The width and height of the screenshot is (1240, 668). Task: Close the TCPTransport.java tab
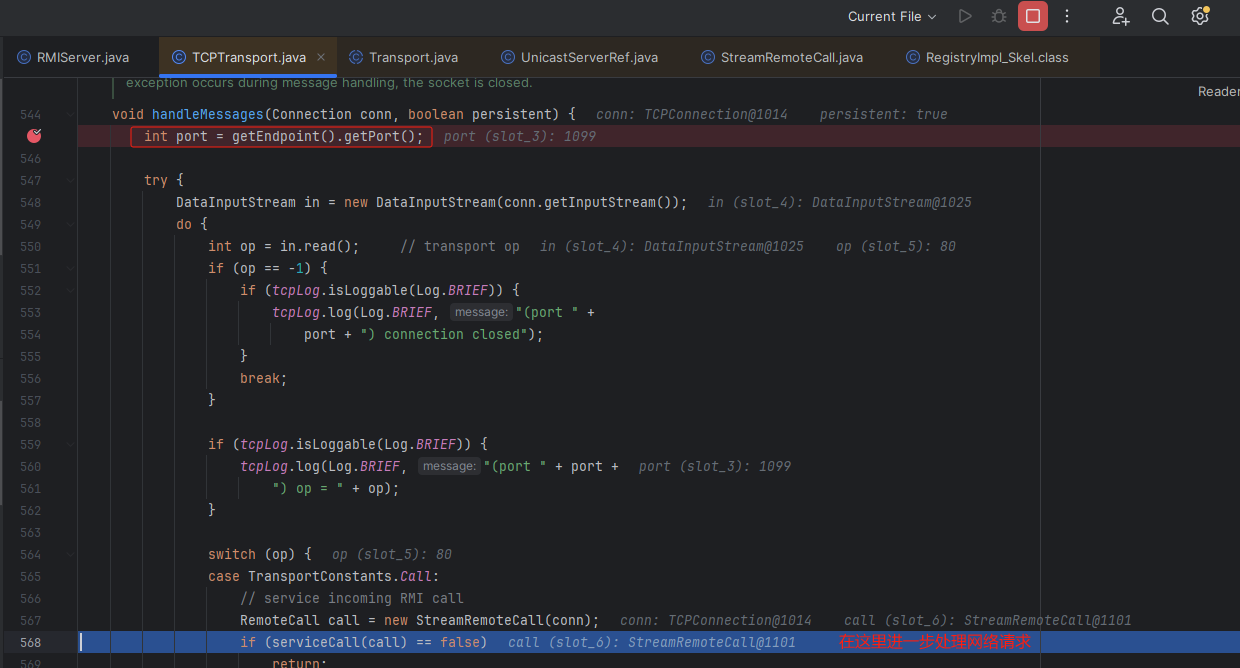point(321,57)
